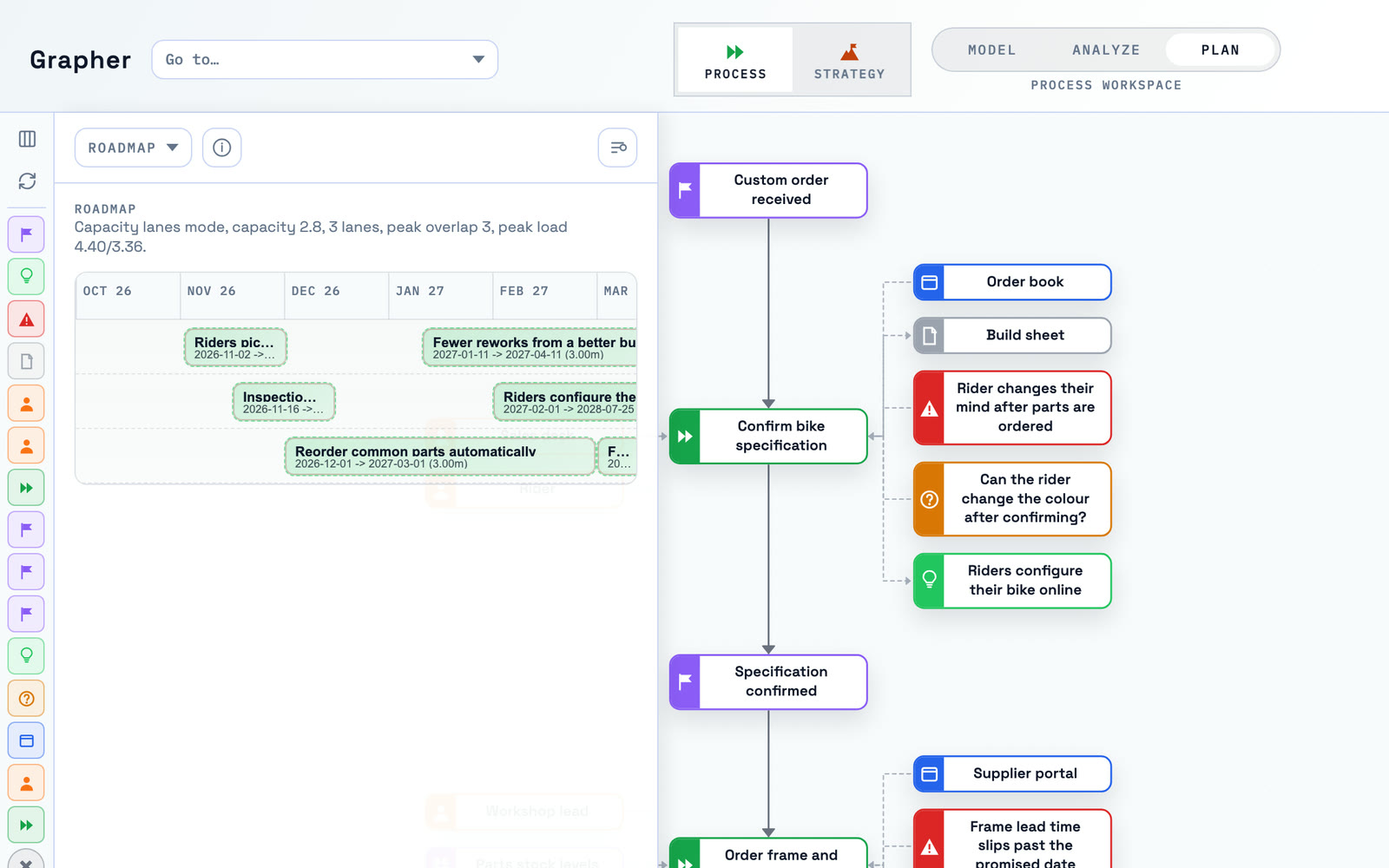Click the window icon on Order book

coord(930,282)
